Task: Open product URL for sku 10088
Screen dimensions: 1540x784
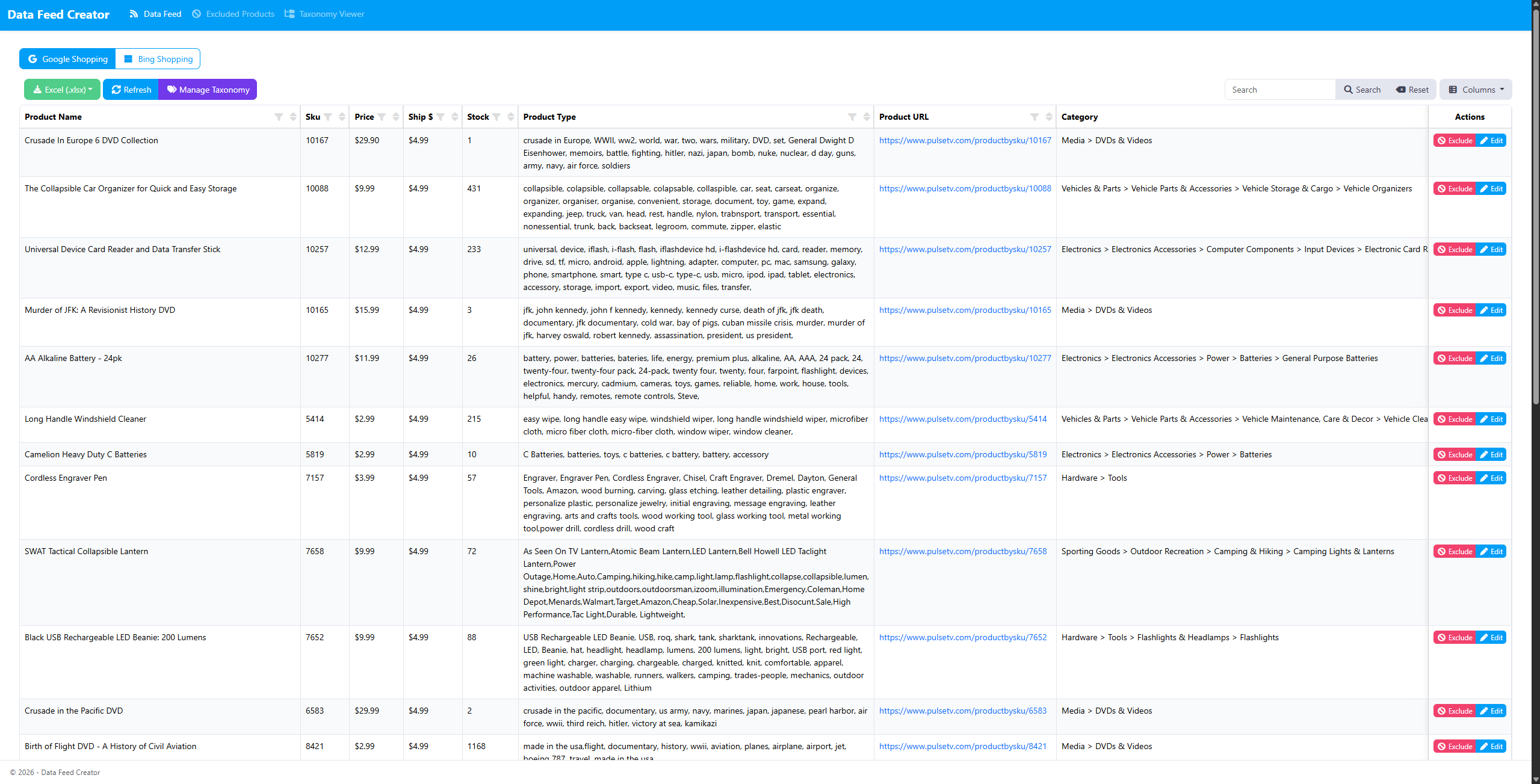Action: click(965, 188)
